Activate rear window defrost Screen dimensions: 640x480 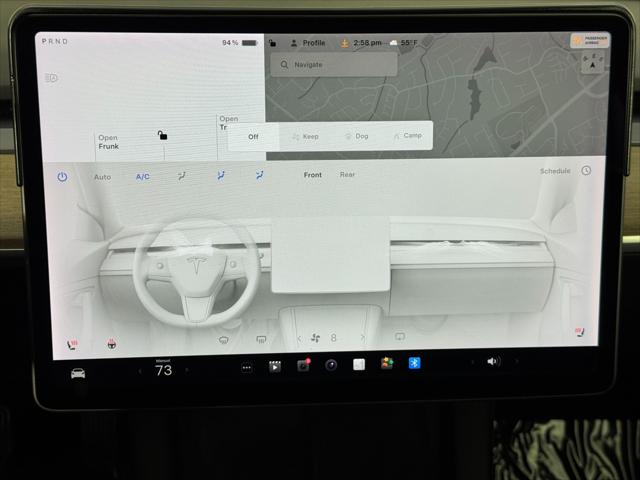click(x=261, y=339)
